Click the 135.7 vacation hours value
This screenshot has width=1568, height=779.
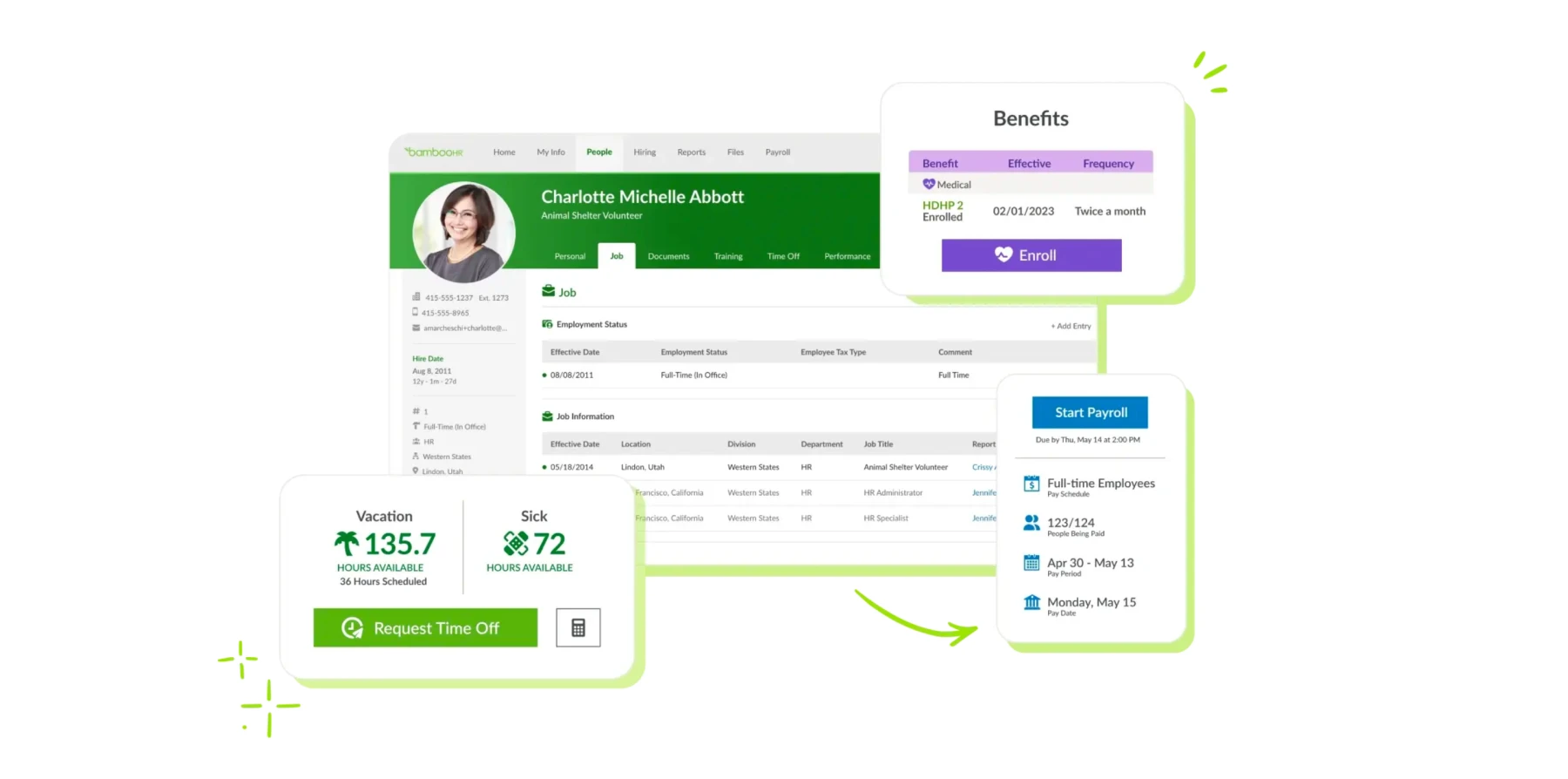[x=400, y=544]
